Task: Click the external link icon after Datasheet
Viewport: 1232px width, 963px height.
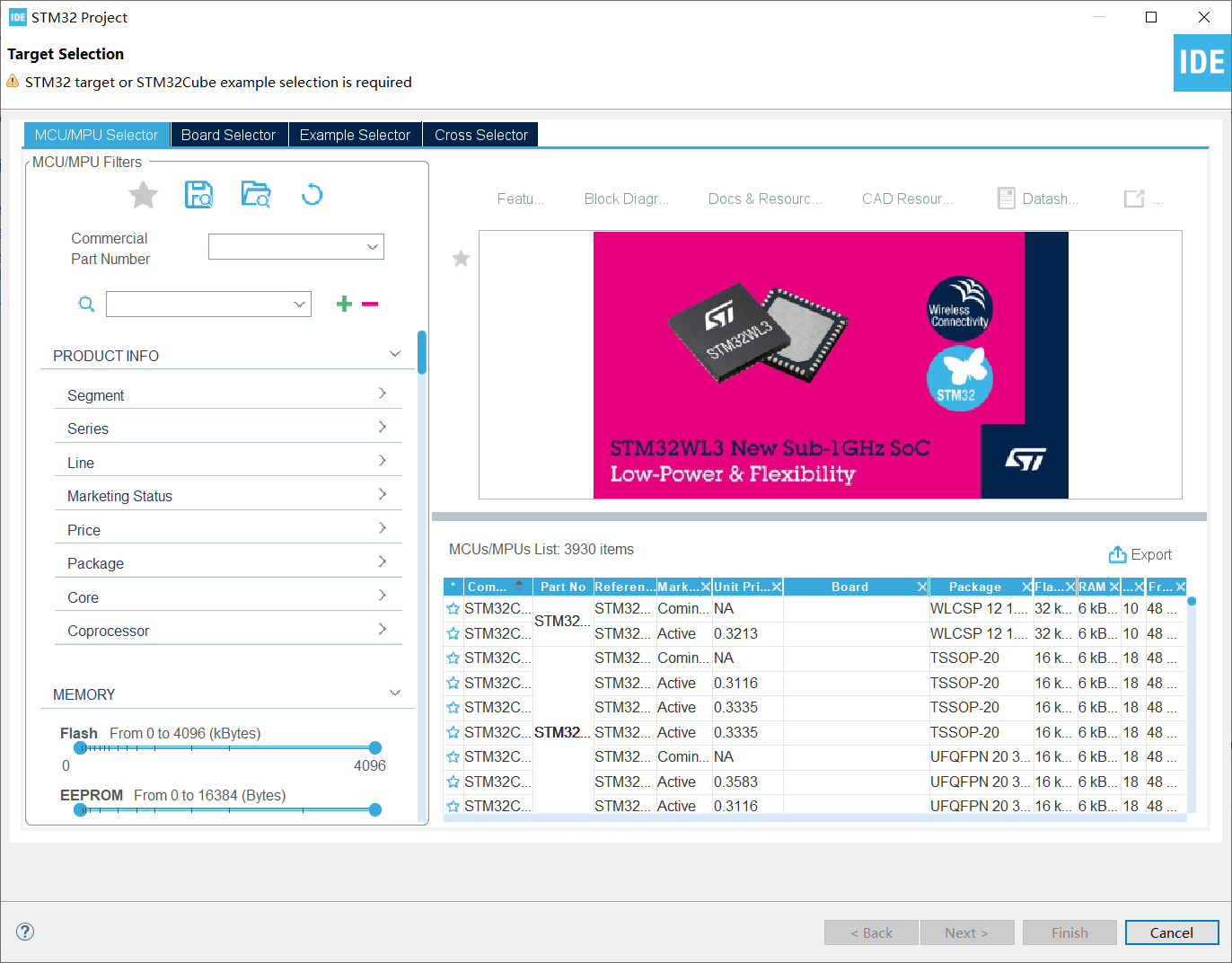Action: tap(1134, 199)
